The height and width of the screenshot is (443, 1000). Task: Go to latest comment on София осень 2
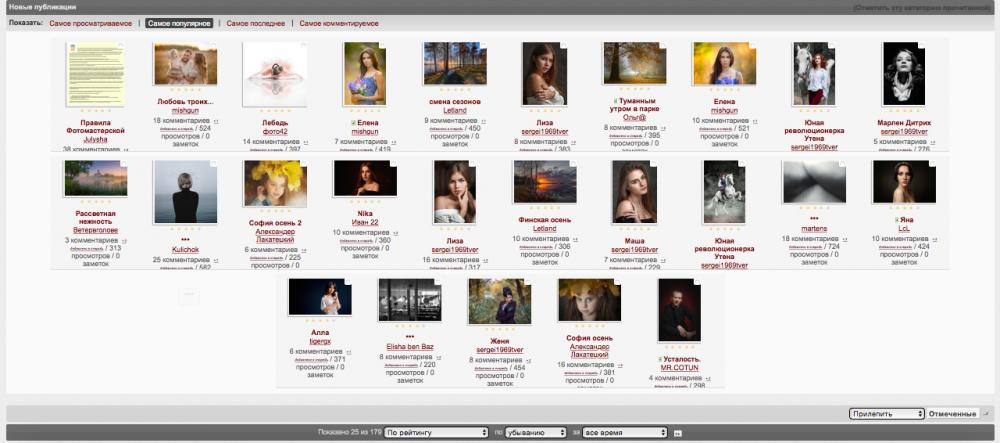[305, 250]
